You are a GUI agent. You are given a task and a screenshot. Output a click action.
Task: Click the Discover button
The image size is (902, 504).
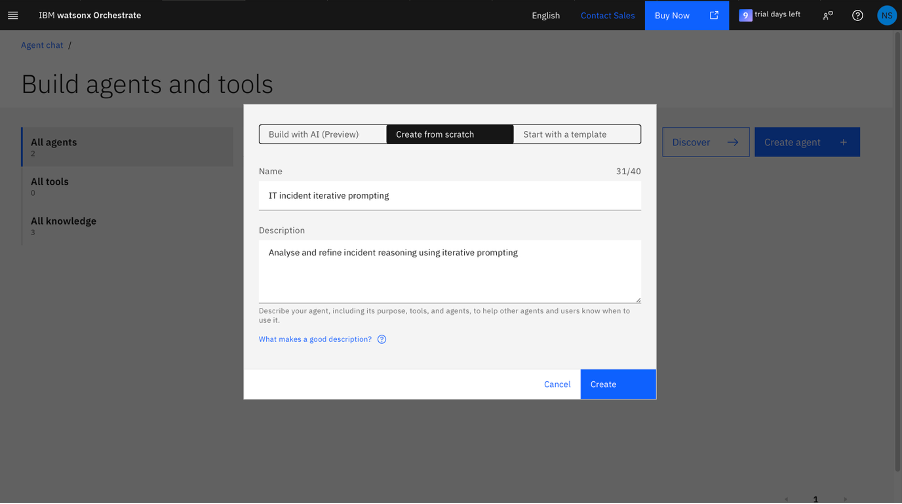point(706,142)
